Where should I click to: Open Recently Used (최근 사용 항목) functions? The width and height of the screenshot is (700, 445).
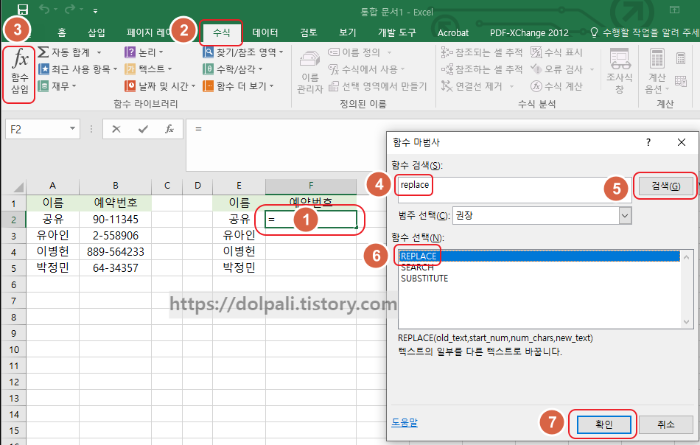(78, 69)
